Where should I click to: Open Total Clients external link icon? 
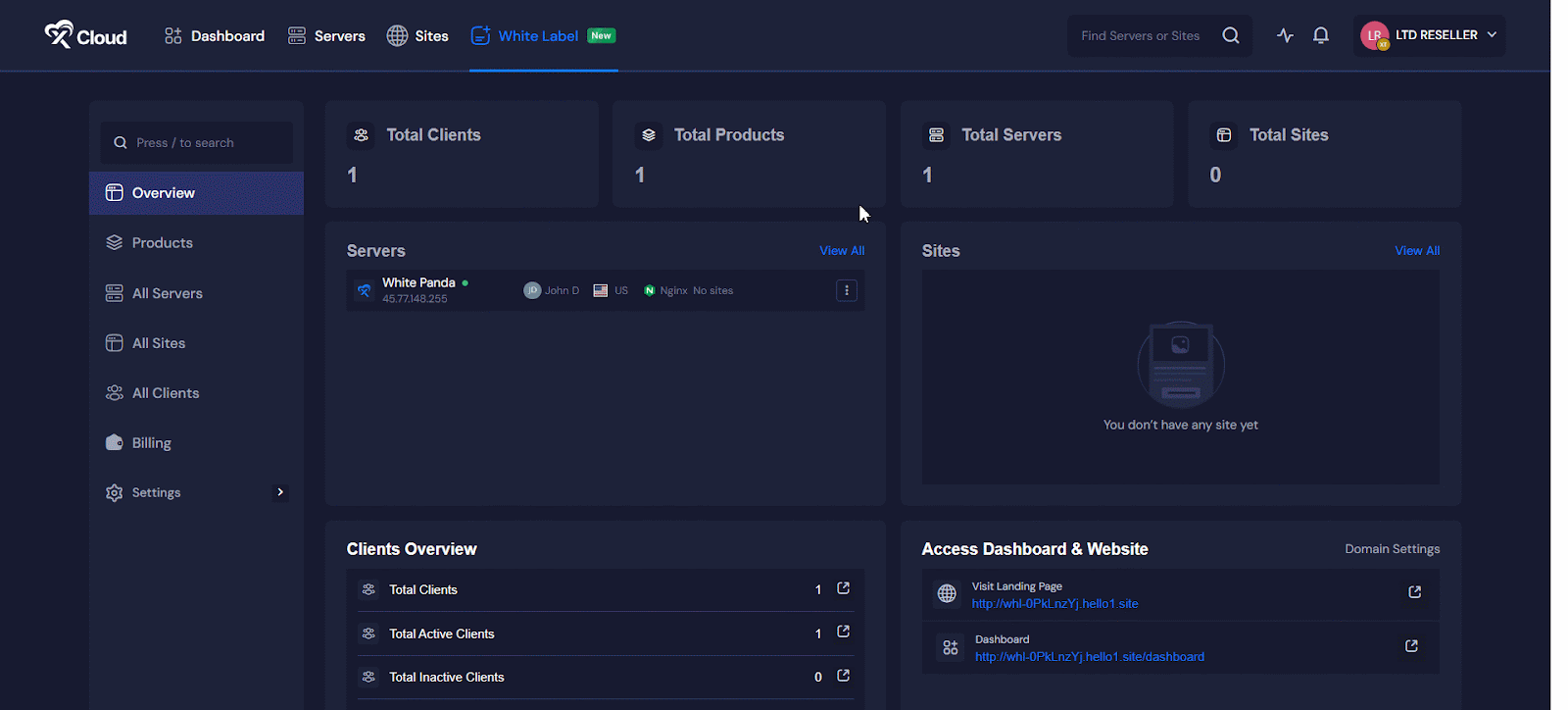click(x=843, y=588)
